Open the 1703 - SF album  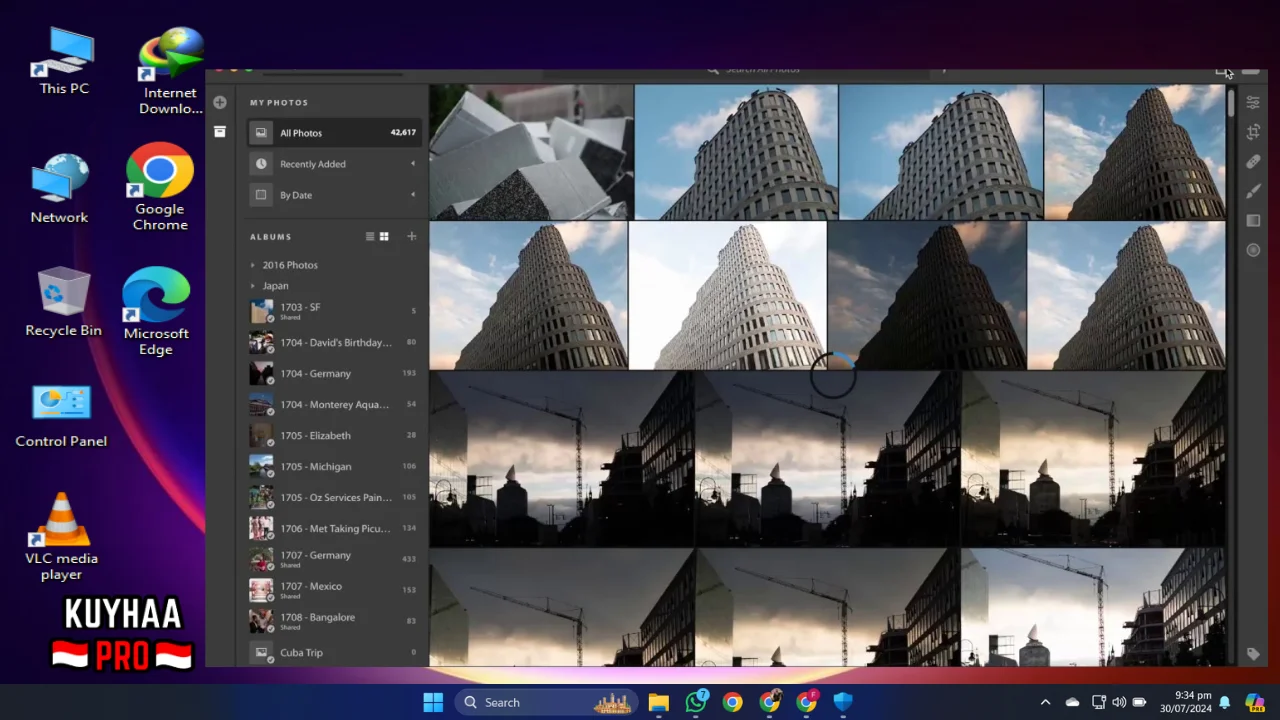pos(335,311)
